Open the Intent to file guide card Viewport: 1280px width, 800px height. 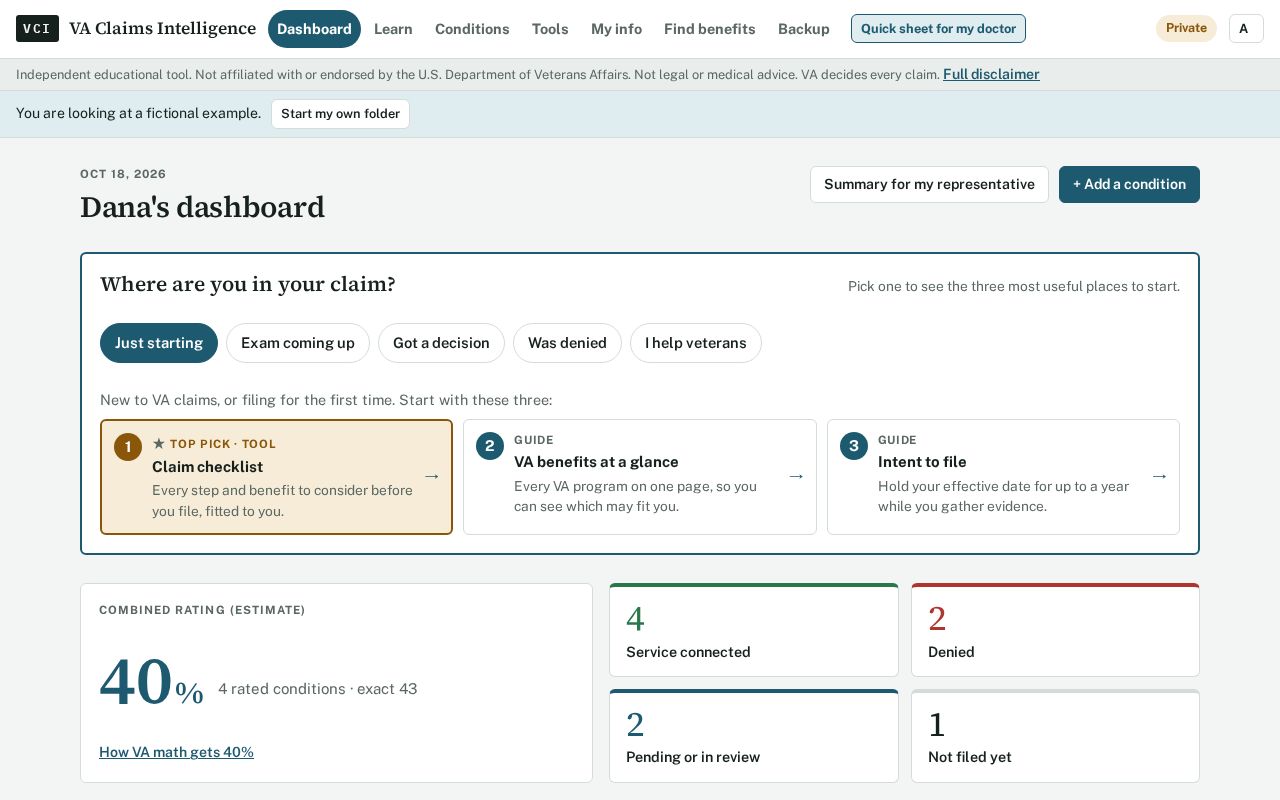(1003, 477)
